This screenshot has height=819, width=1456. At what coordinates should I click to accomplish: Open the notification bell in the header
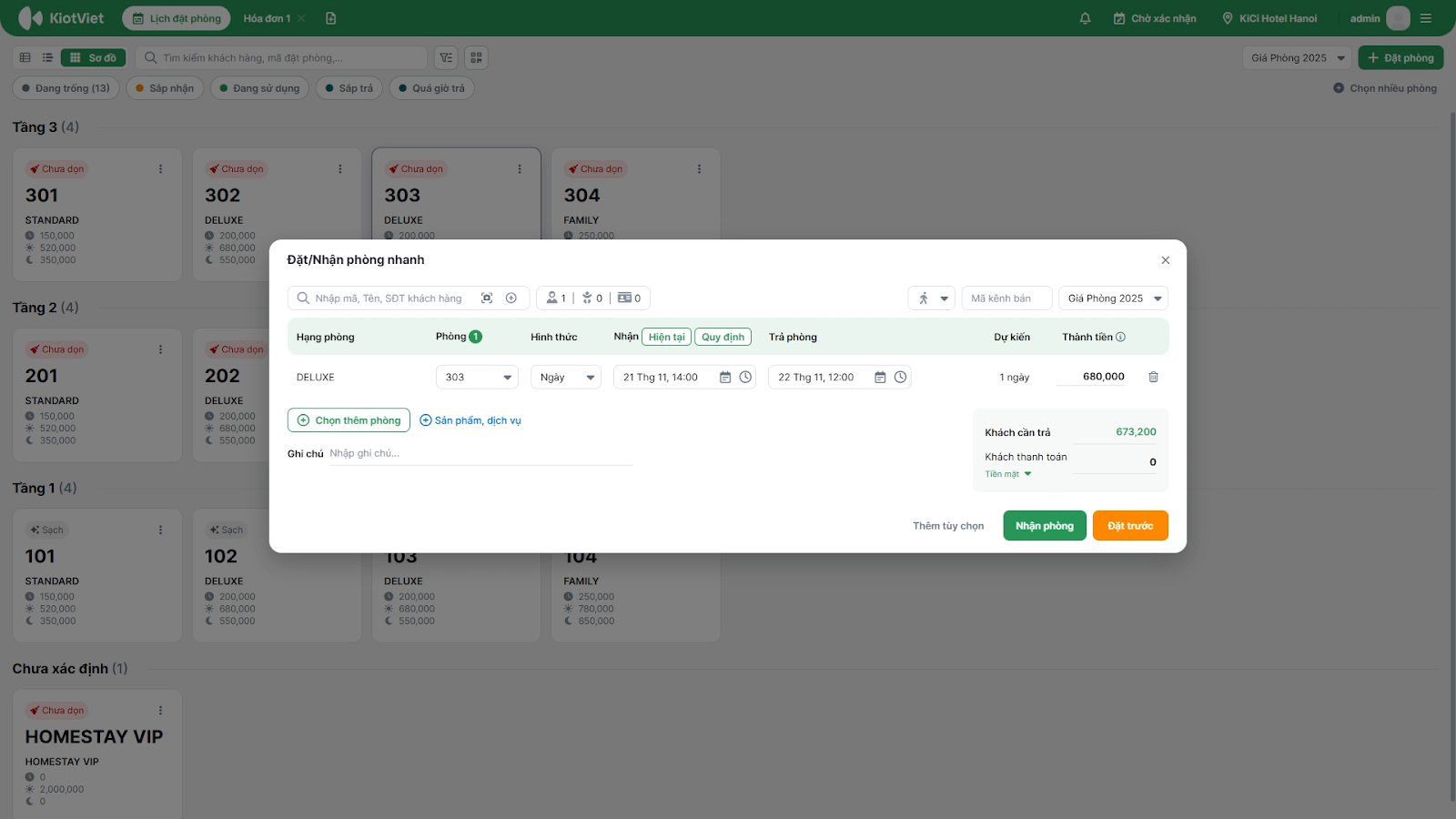(1085, 18)
